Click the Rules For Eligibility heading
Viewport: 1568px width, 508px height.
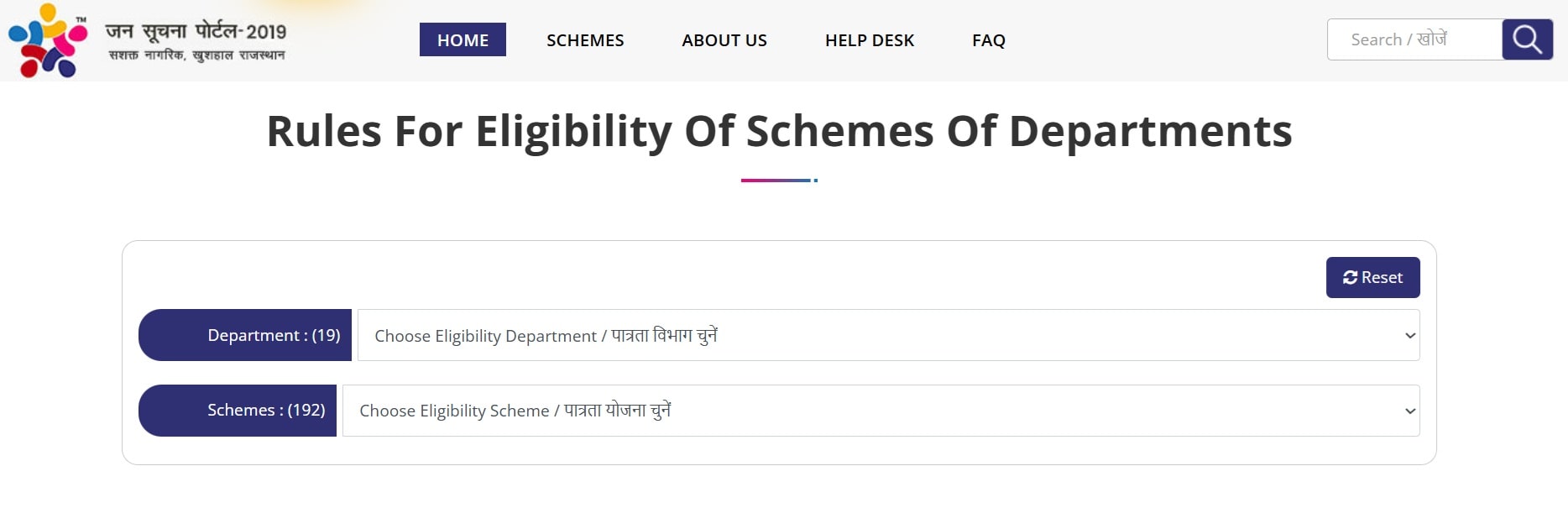(x=779, y=131)
